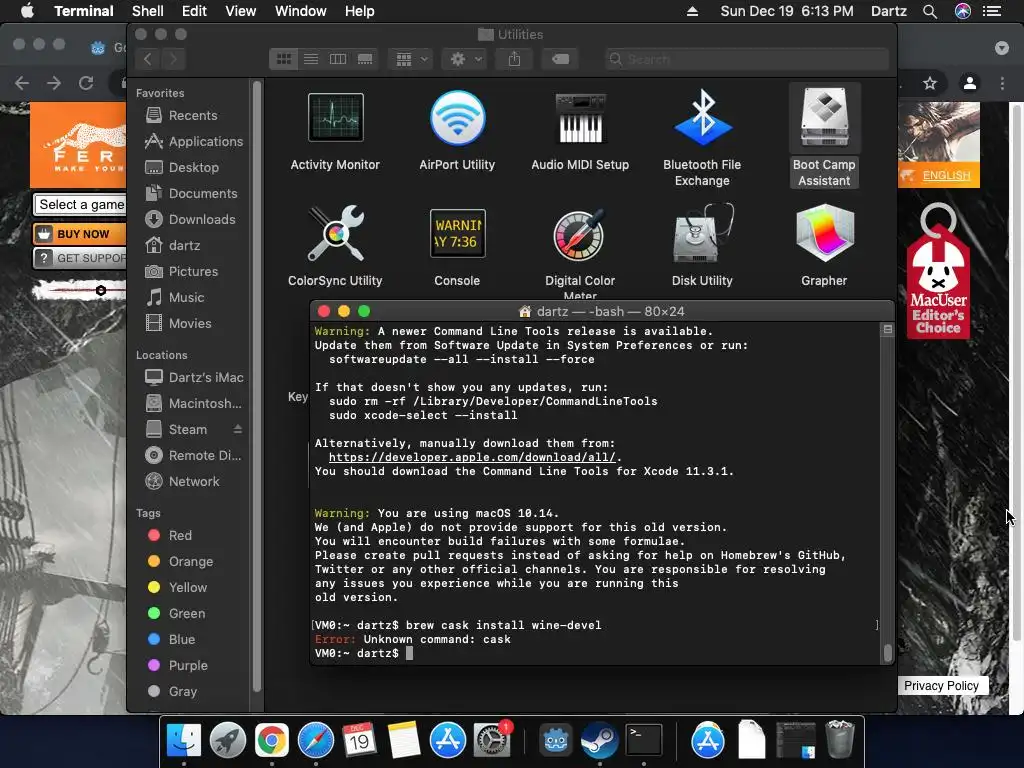Click Dartz user name in menu bar
This screenshot has height=768, width=1024.
point(889,11)
